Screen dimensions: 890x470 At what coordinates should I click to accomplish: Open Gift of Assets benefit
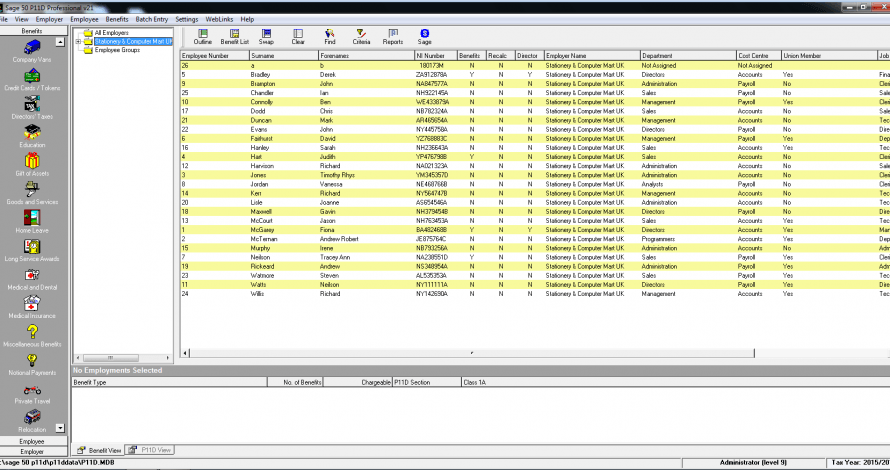[x=32, y=165]
